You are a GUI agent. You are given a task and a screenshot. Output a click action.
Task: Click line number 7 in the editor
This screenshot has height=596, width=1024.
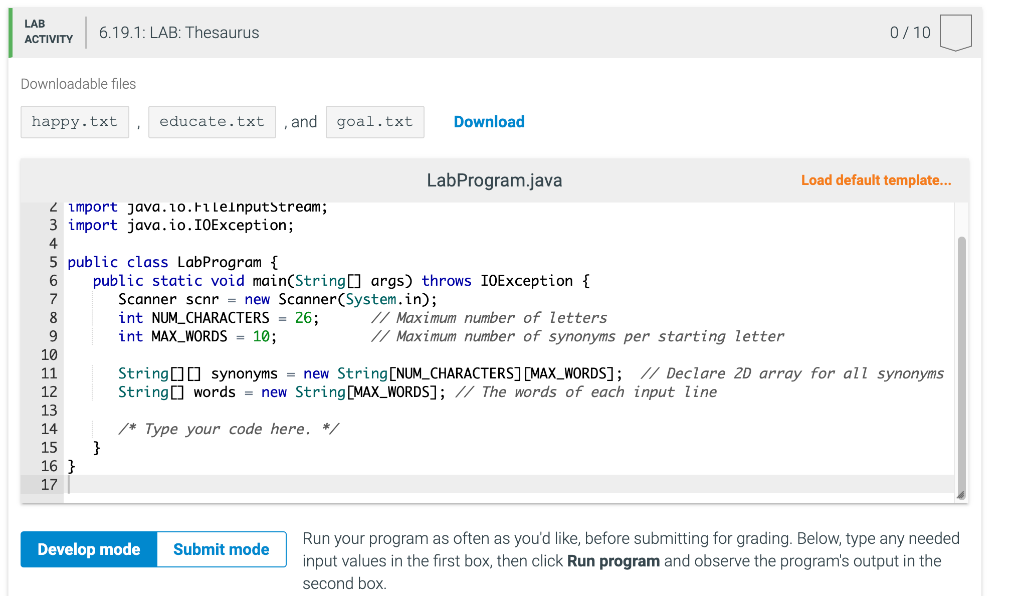coord(52,298)
